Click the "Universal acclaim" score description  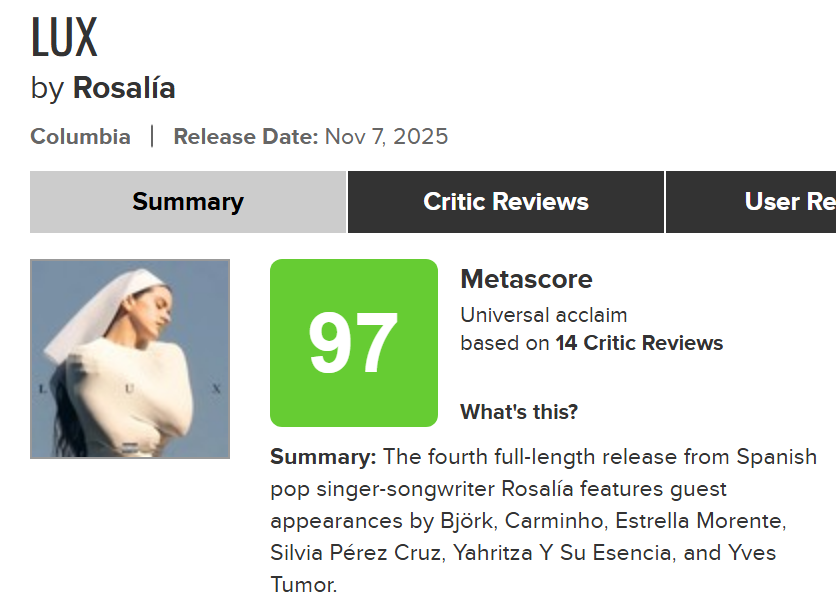point(544,316)
